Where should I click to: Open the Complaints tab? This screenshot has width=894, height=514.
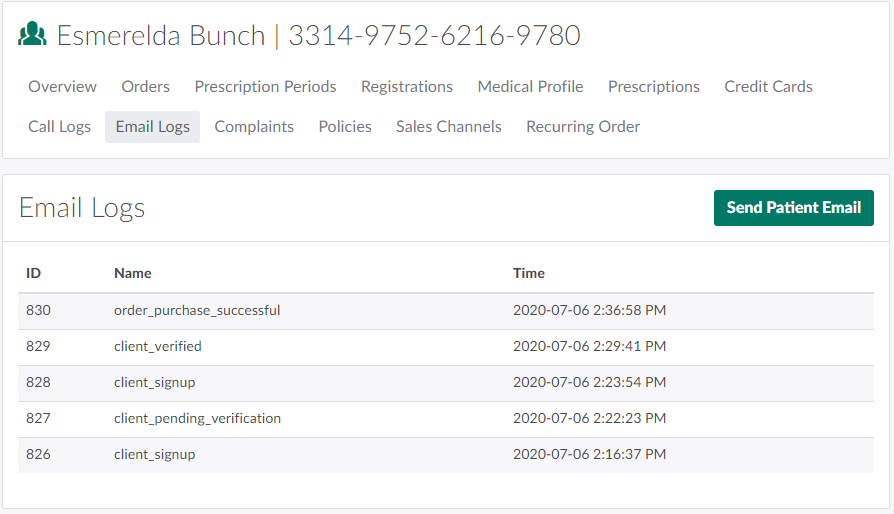coord(254,127)
